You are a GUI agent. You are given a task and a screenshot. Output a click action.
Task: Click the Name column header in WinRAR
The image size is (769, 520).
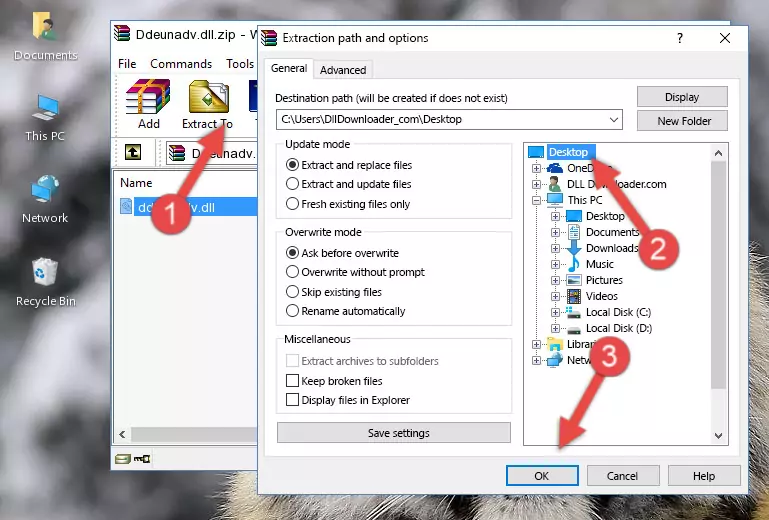pyautogui.click(x=136, y=183)
